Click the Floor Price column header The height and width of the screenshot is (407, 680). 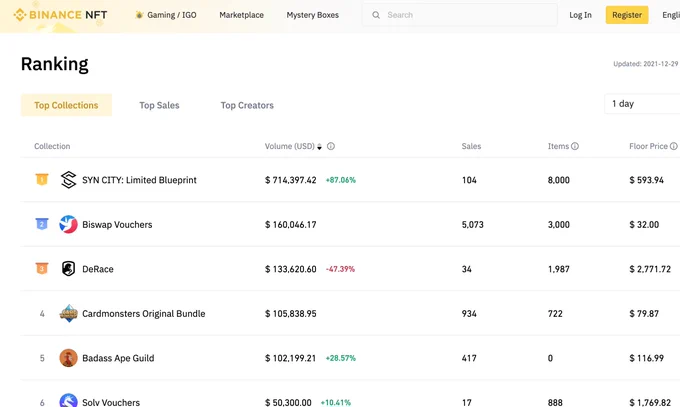click(x=648, y=146)
